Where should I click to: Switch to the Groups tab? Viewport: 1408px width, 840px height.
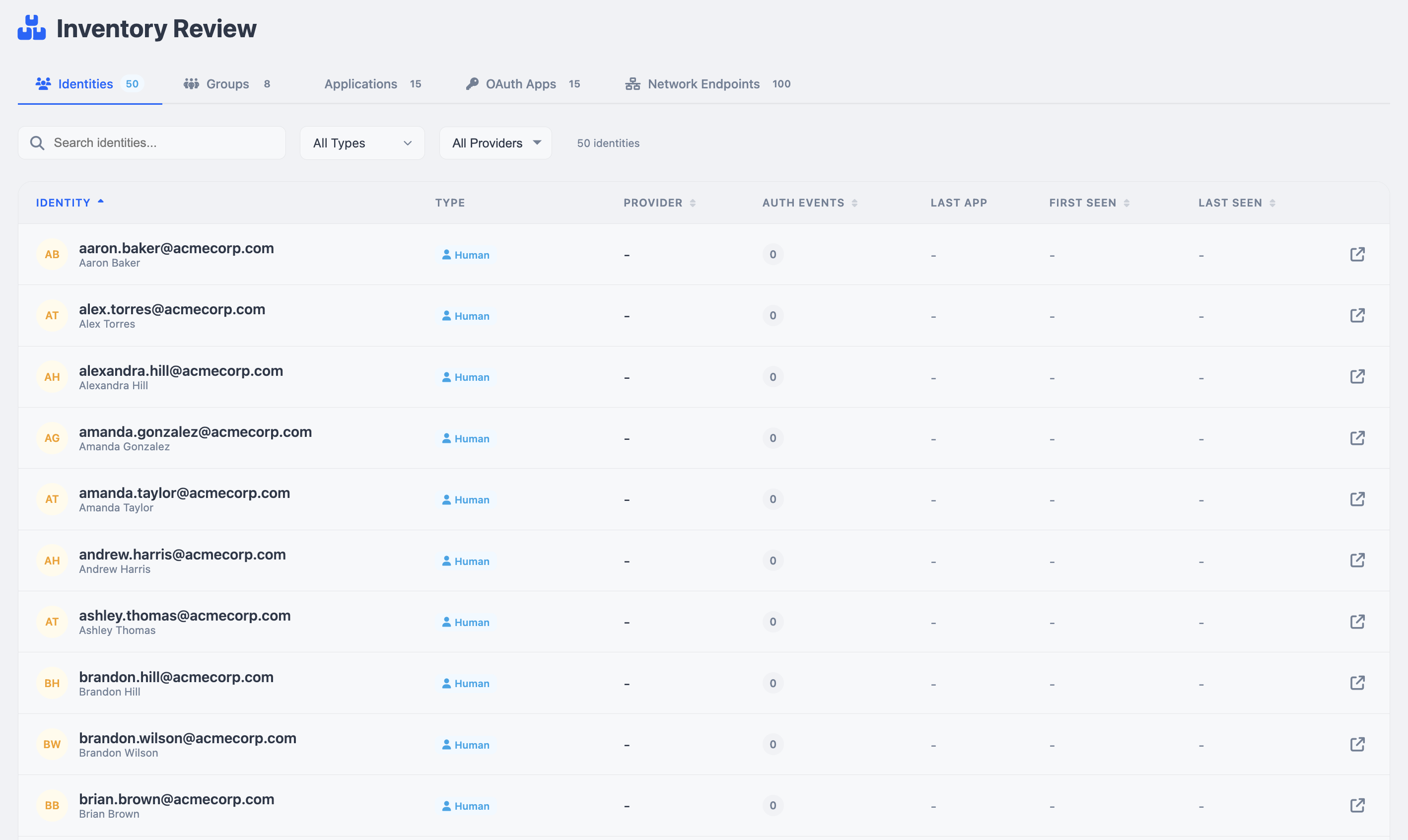227,84
